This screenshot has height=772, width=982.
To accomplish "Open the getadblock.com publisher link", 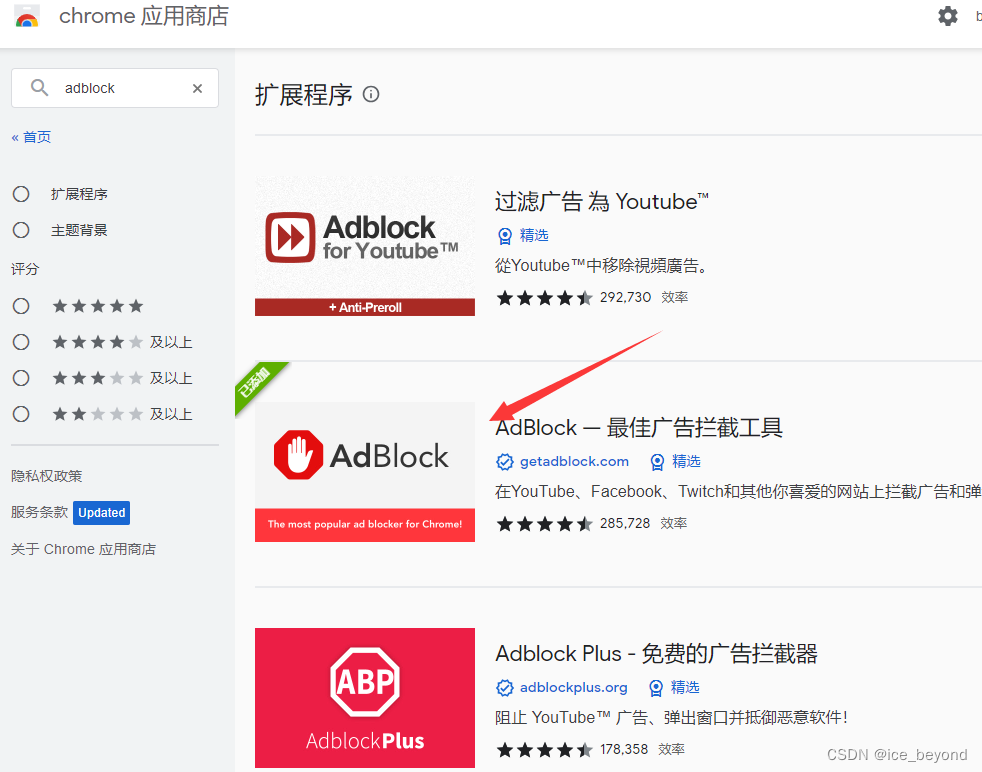I will tap(574, 461).
